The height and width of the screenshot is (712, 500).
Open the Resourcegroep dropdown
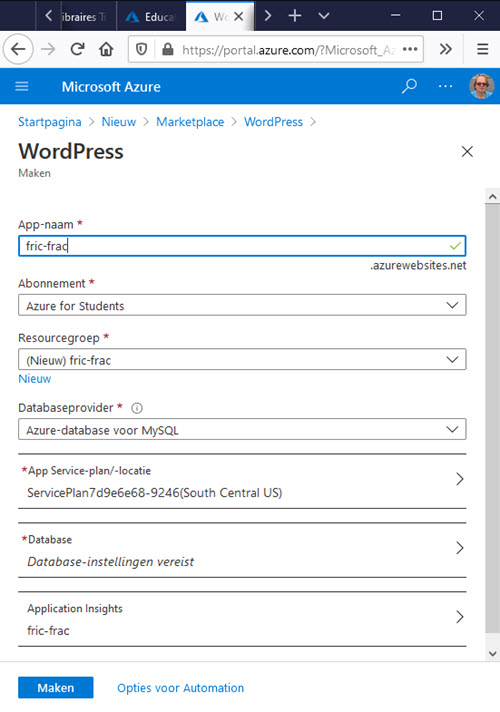pyautogui.click(x=242, y=359)
